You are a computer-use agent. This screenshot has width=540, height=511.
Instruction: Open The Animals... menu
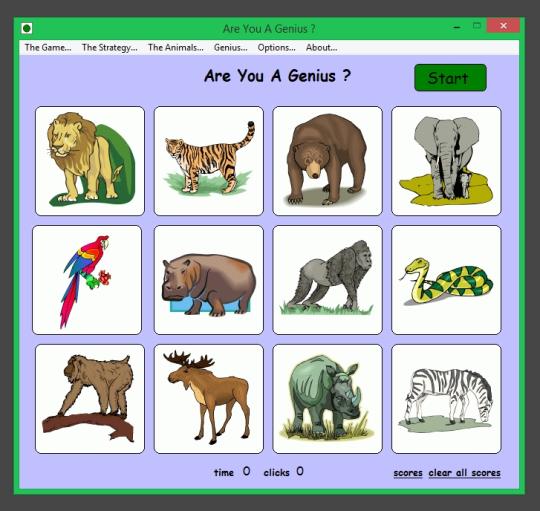tap(176, 48)
